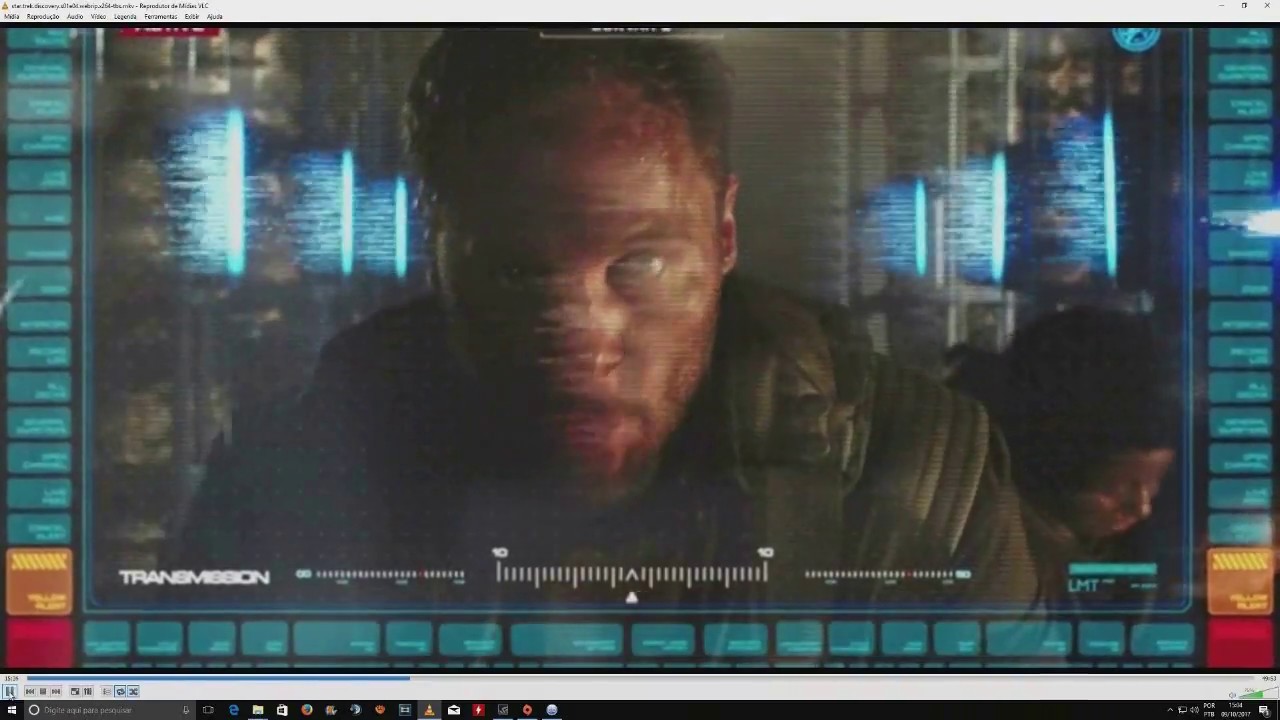
Task: Open the Mail app from taskbar
Action: pyautogui.click(x=454, y=710)
